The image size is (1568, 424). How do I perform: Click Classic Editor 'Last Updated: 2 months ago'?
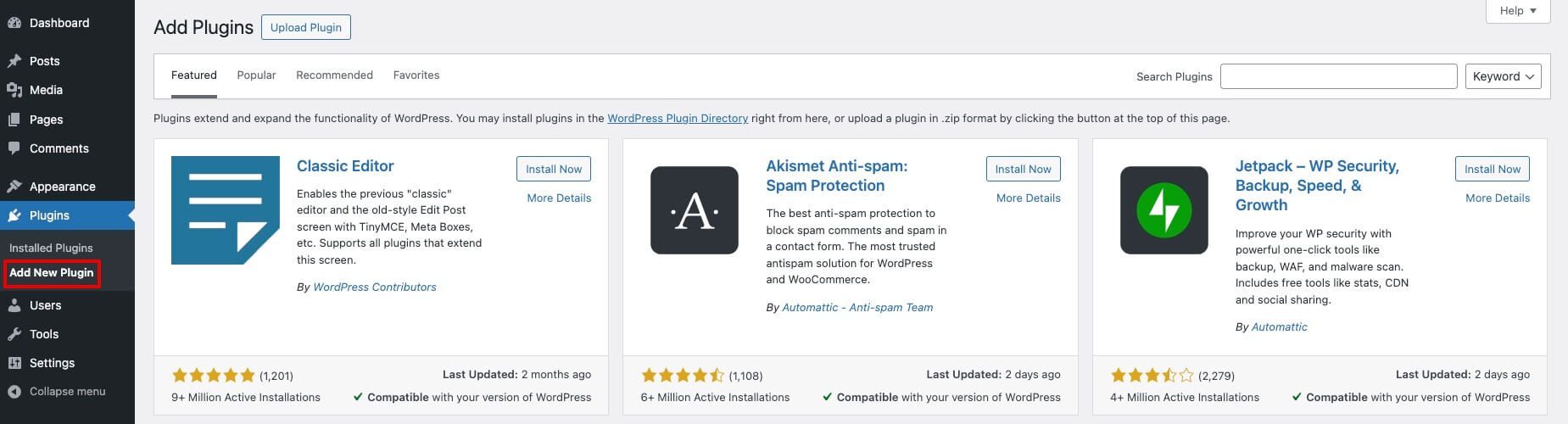pos(517,375)
